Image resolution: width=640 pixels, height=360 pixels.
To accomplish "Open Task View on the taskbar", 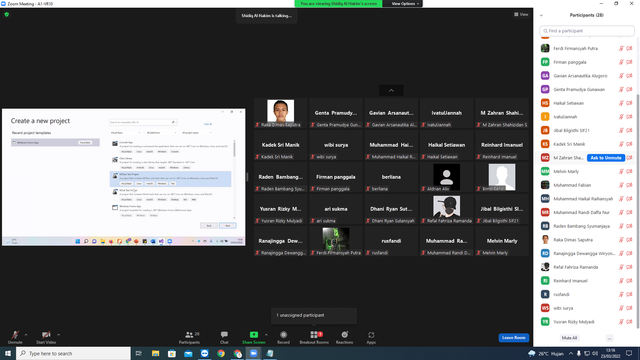I will (139, 353).
